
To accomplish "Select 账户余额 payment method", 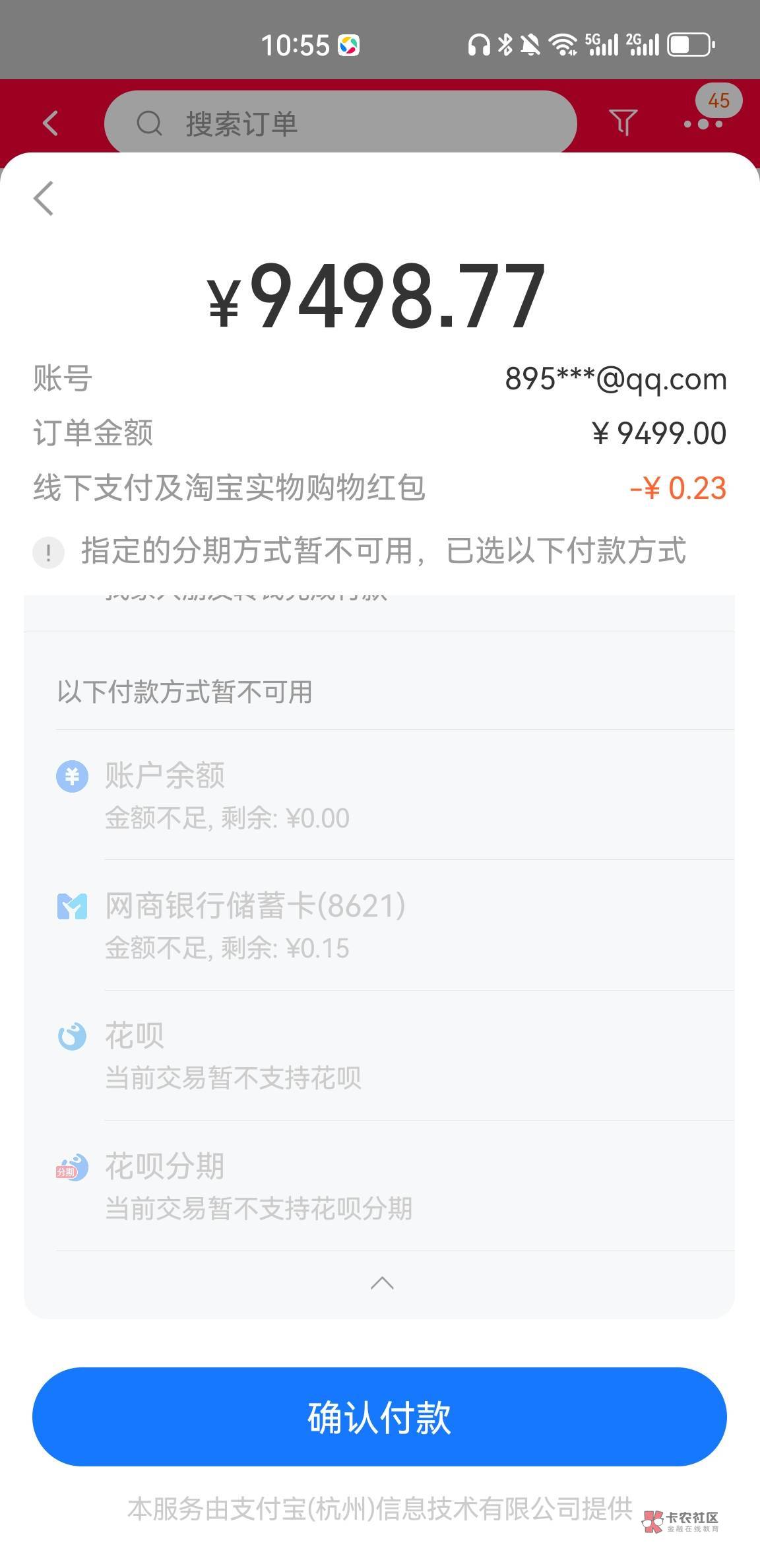I will click(165, 776).
